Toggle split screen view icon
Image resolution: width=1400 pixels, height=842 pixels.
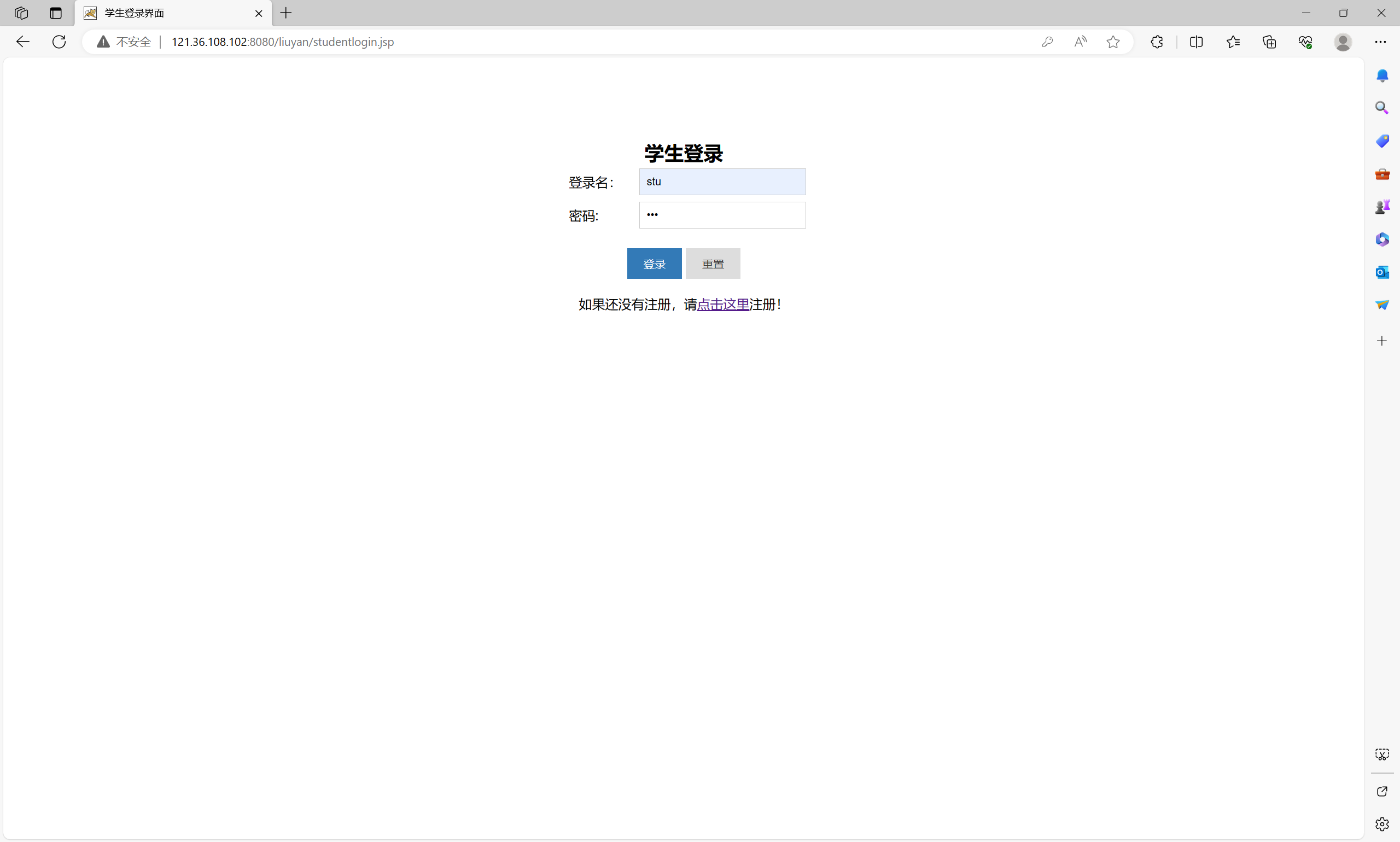pos(1196,42)
